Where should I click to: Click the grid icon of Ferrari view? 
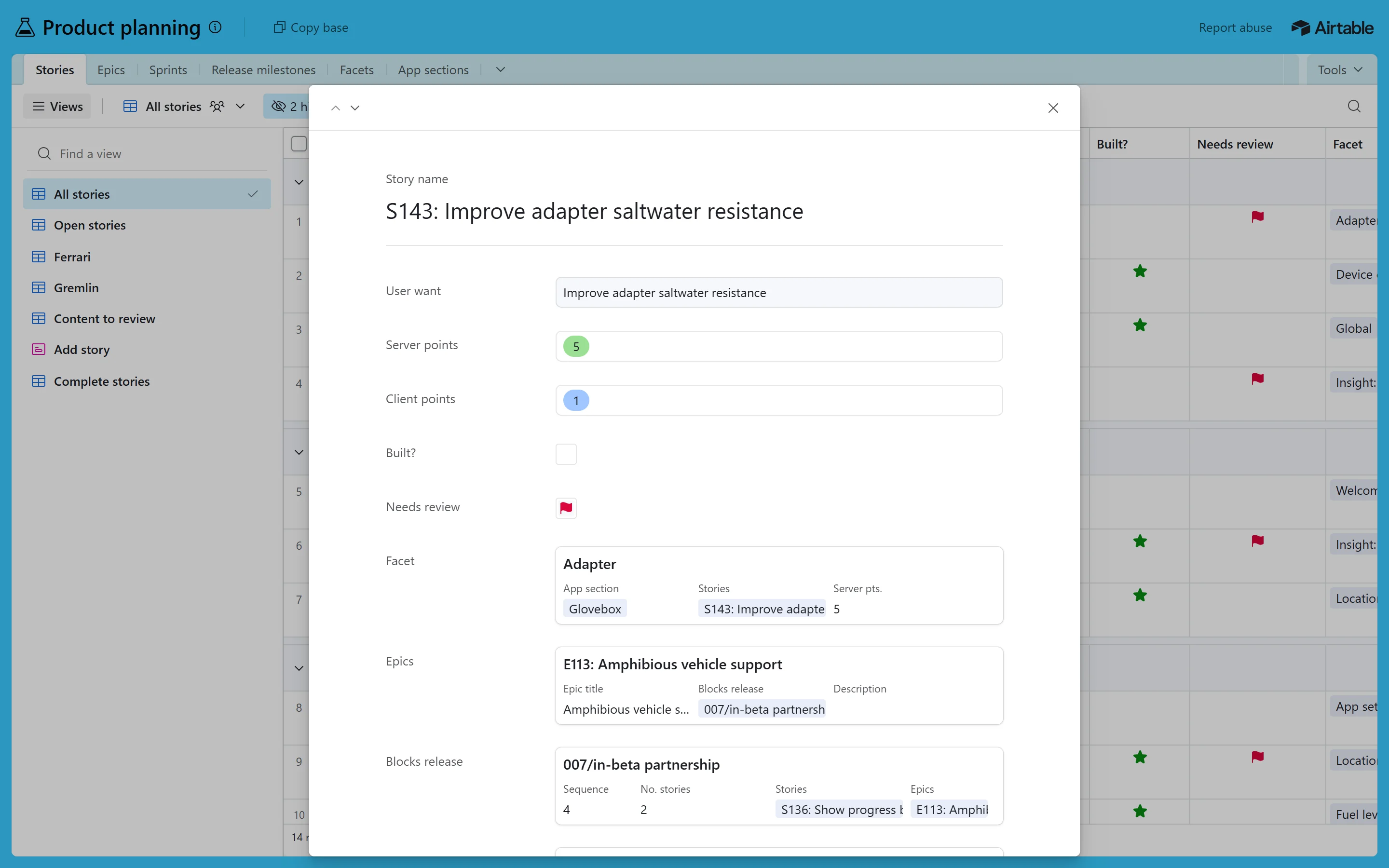(x=39, y=257)
